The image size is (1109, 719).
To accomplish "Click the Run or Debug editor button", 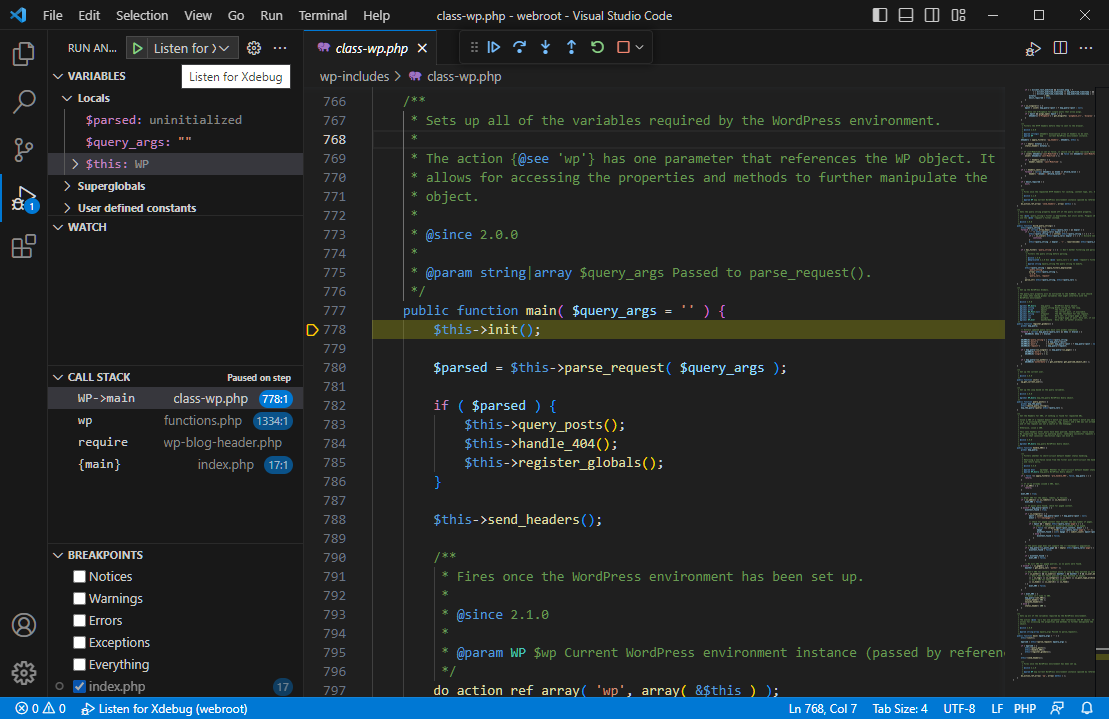I will coord(1033,48).
